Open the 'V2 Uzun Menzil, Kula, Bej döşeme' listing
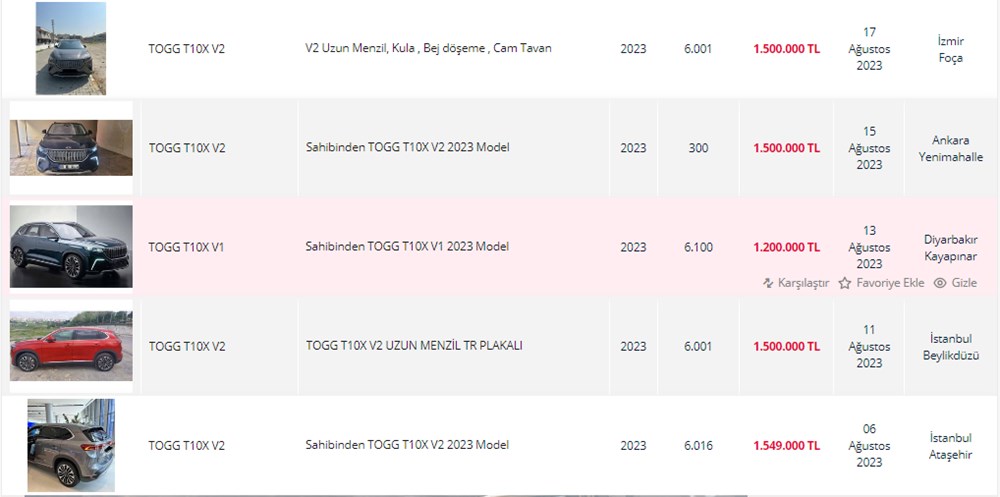Viewport: 1000px width, 497px height. (x=428, y=48)
